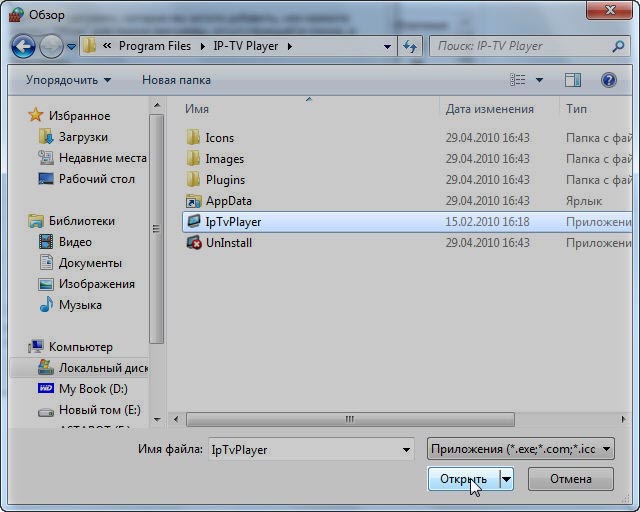Click file list scroll right arrow
Viewport: 640px width, 512px height.
tap(623, 419)
